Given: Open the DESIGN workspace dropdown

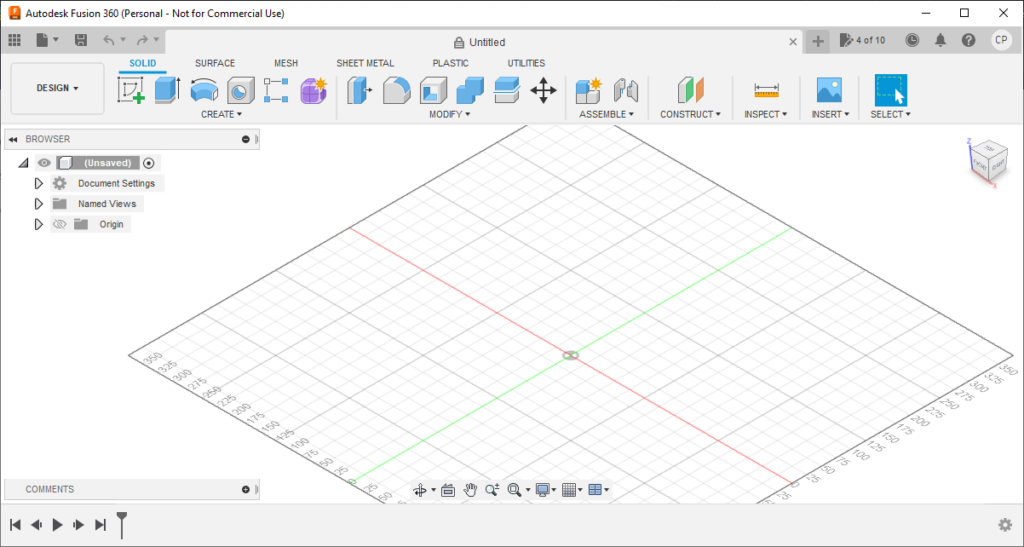Looking at the screenshot, I should (x=57, y=88).
